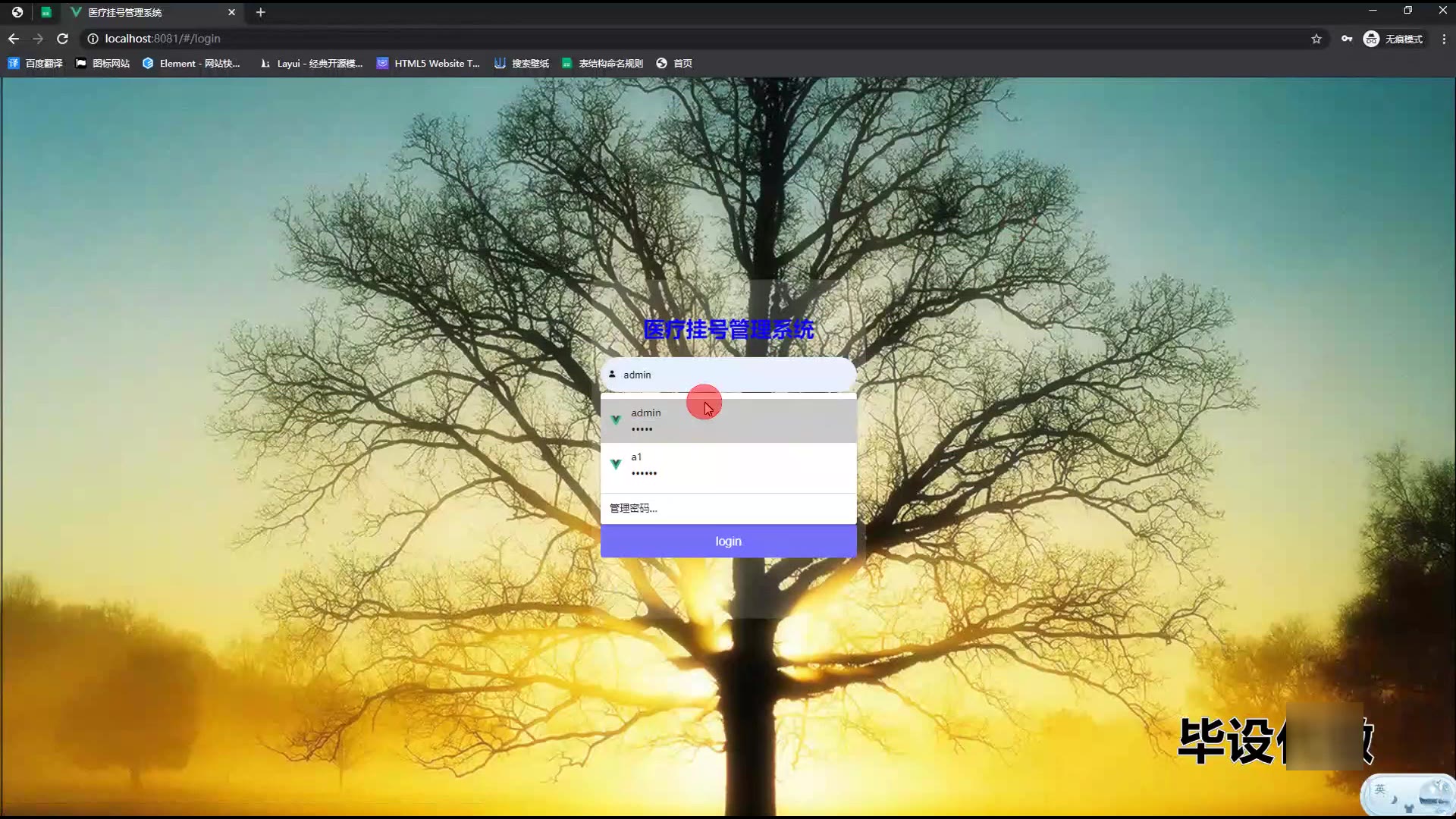Open saved passwords key icon
Image resolution: width=1456 pixels, height=819 pixels.
point(1347,39)
